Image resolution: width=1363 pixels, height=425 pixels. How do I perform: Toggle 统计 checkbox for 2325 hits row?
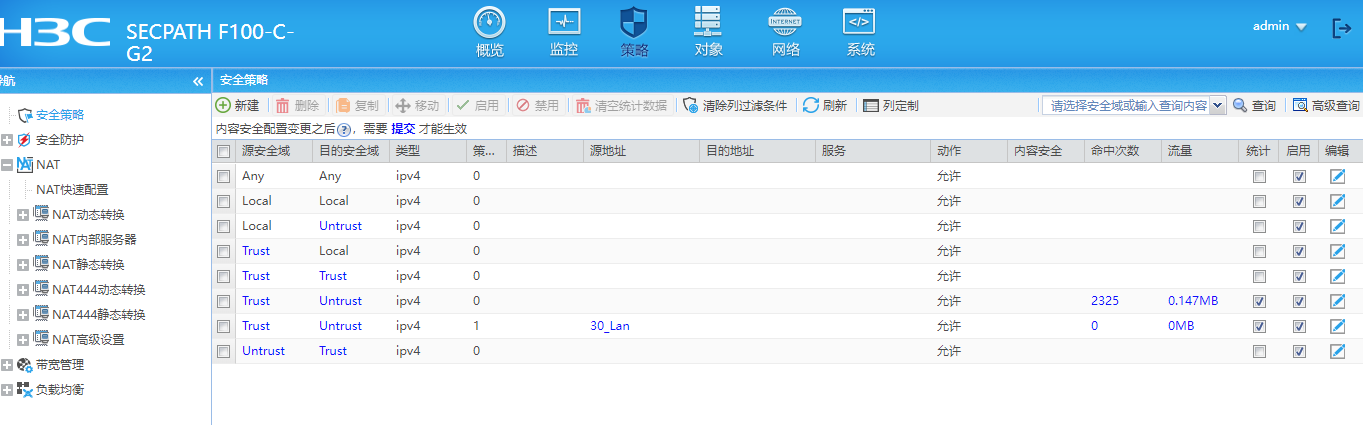(x=1260, y=301)
